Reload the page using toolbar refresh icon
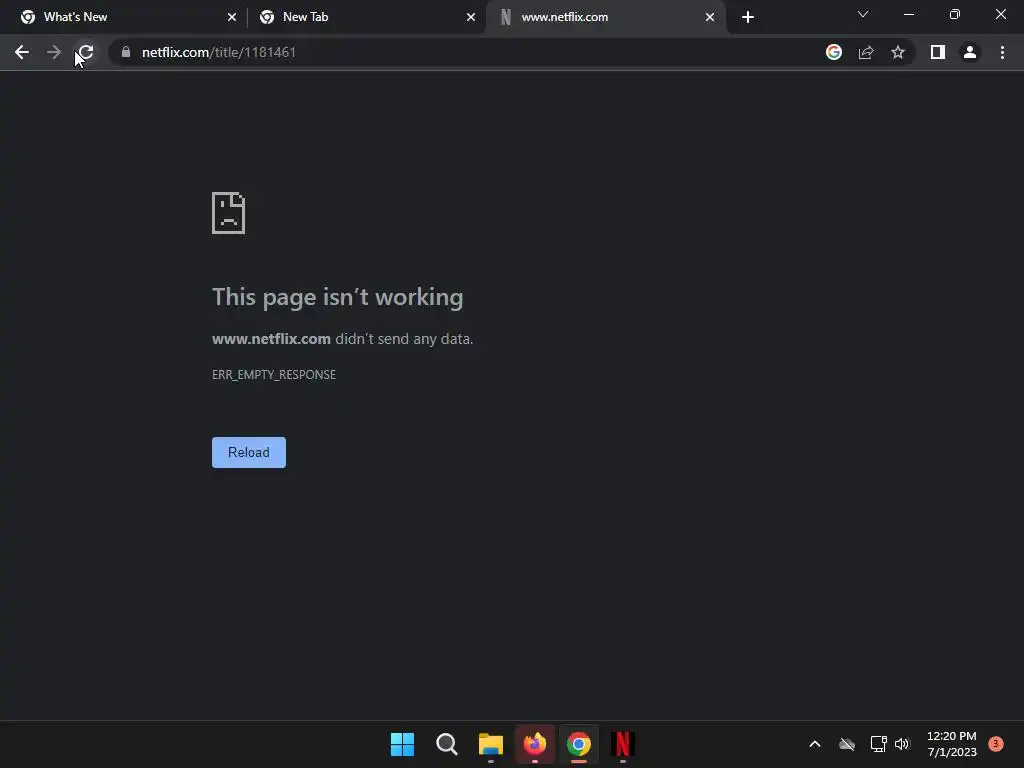The height and width of the screenshot is (768, 1024). pyautogui.click(x=86, y=52)
